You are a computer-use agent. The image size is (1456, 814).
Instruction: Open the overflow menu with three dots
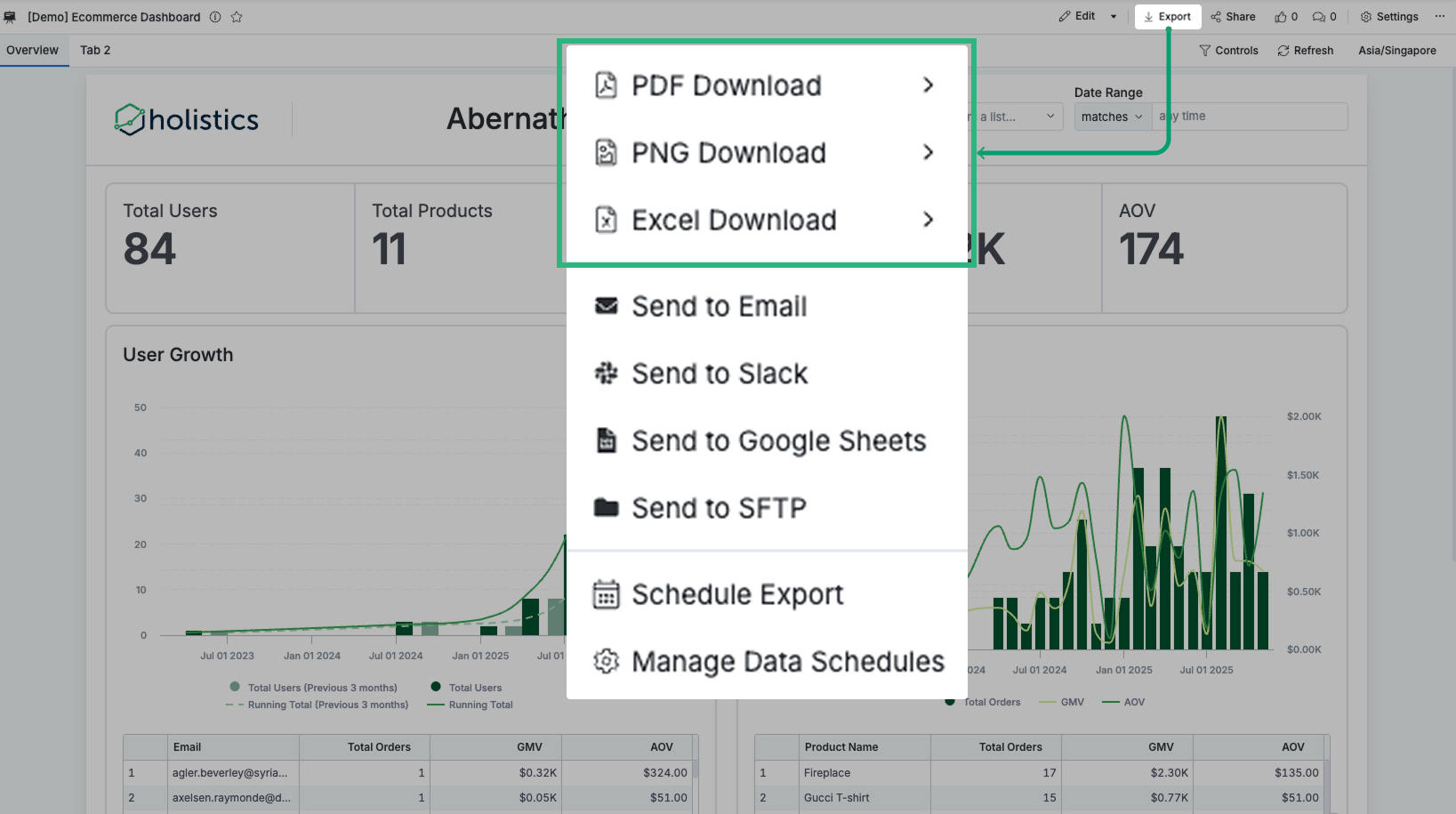click(x=1439, y=16)
